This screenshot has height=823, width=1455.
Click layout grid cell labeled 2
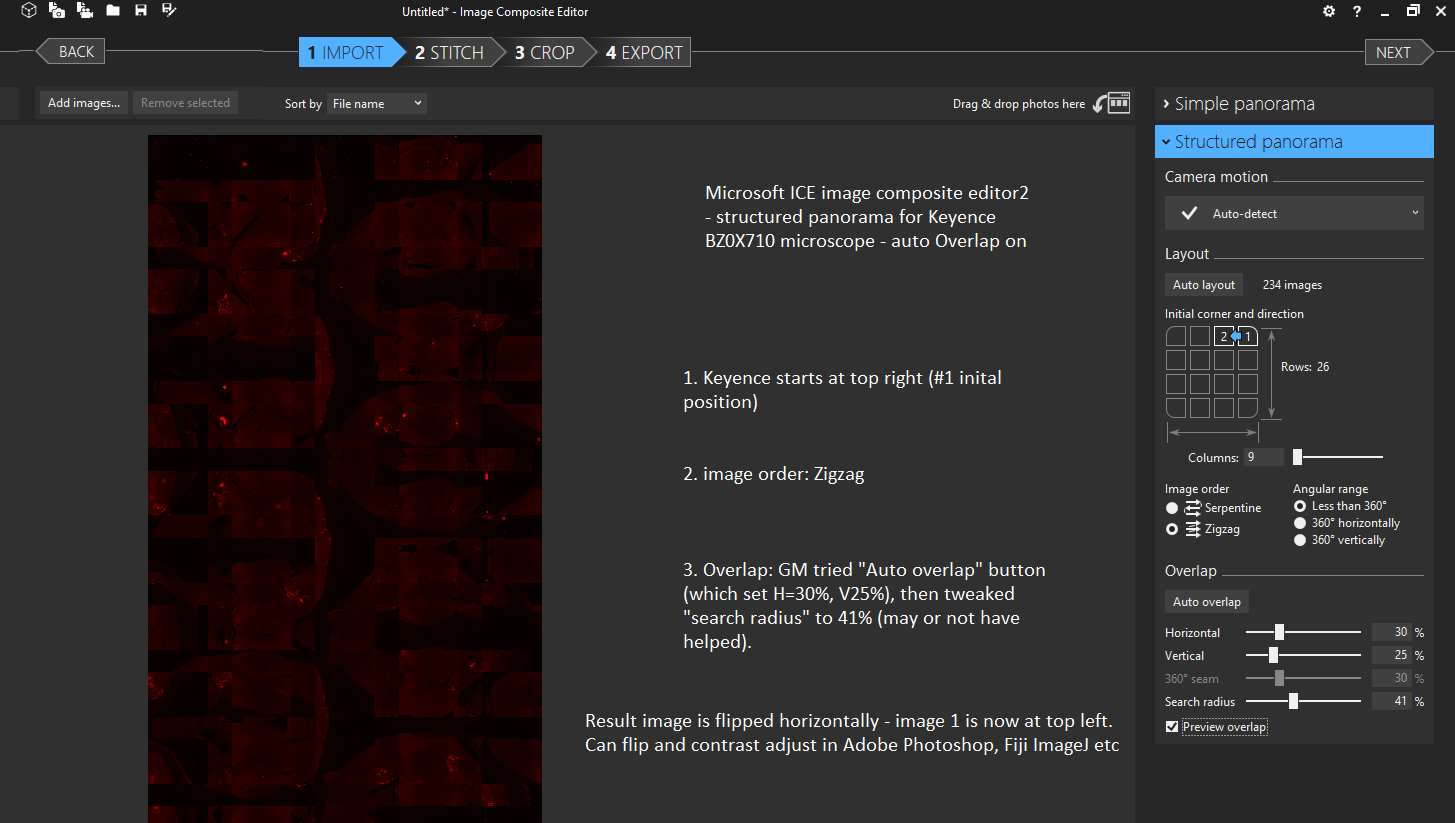(x=1224, y=336)
